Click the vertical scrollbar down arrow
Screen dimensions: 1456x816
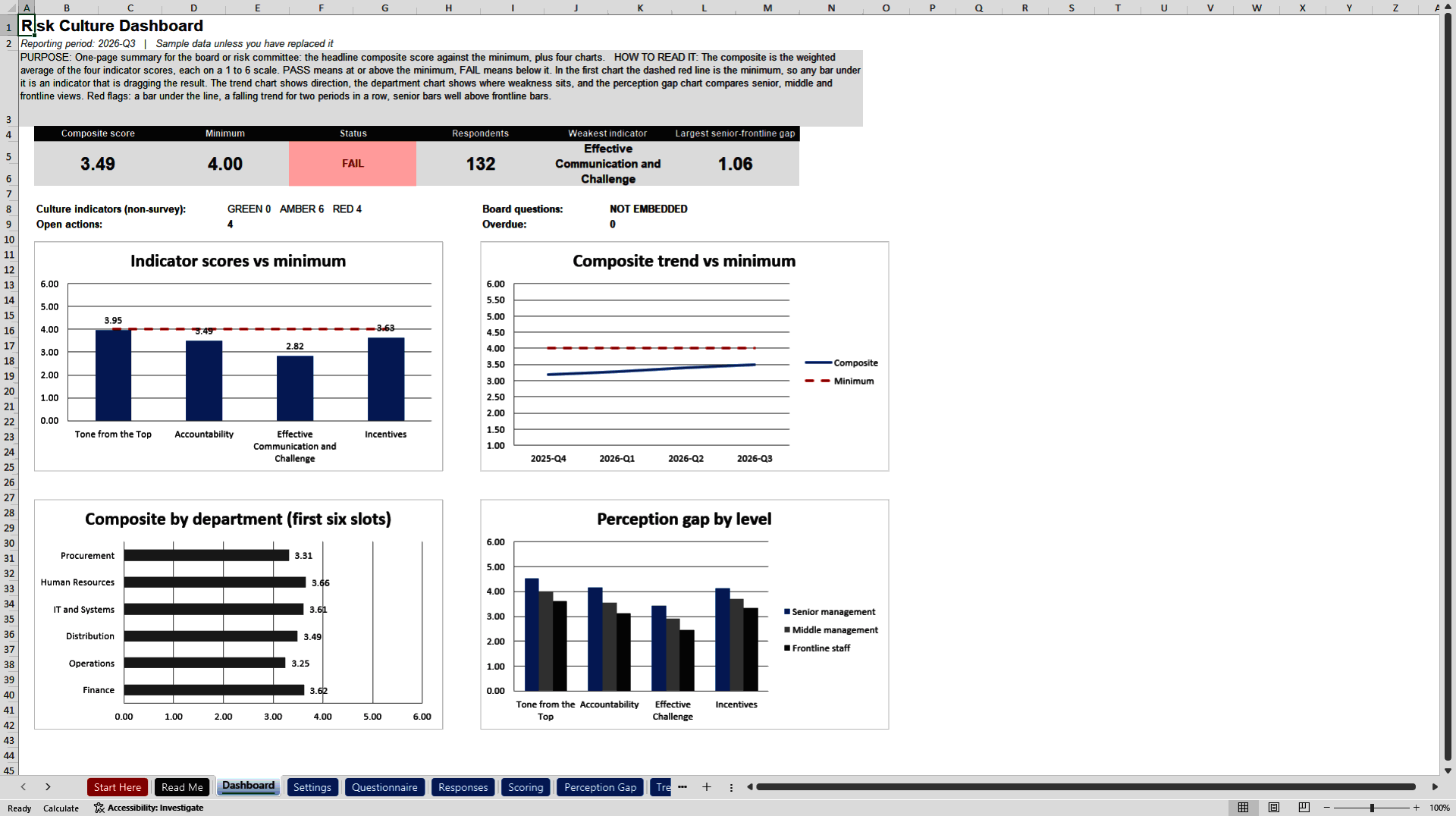(1448, 770)
